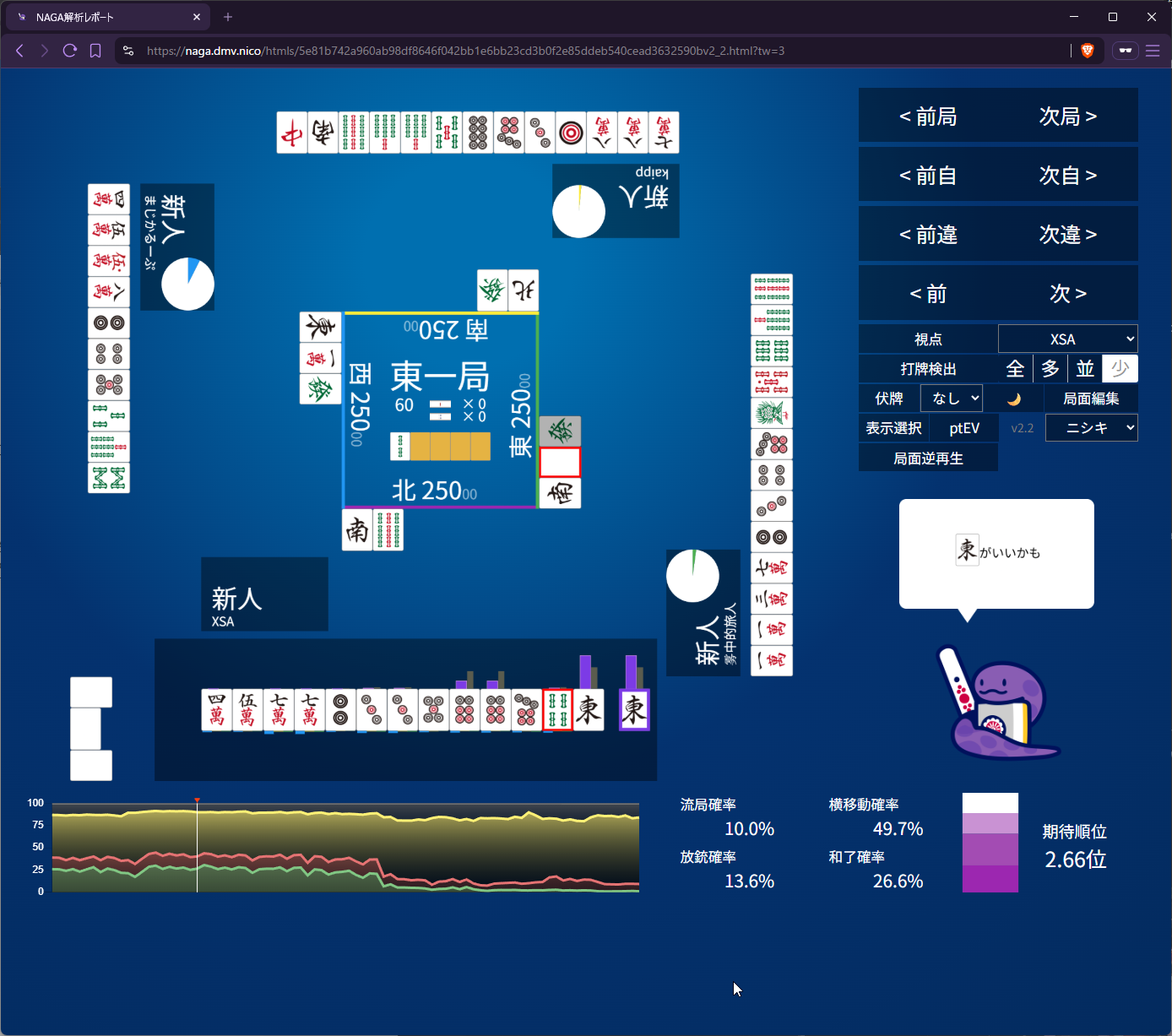Open a new browser tab

228,17
